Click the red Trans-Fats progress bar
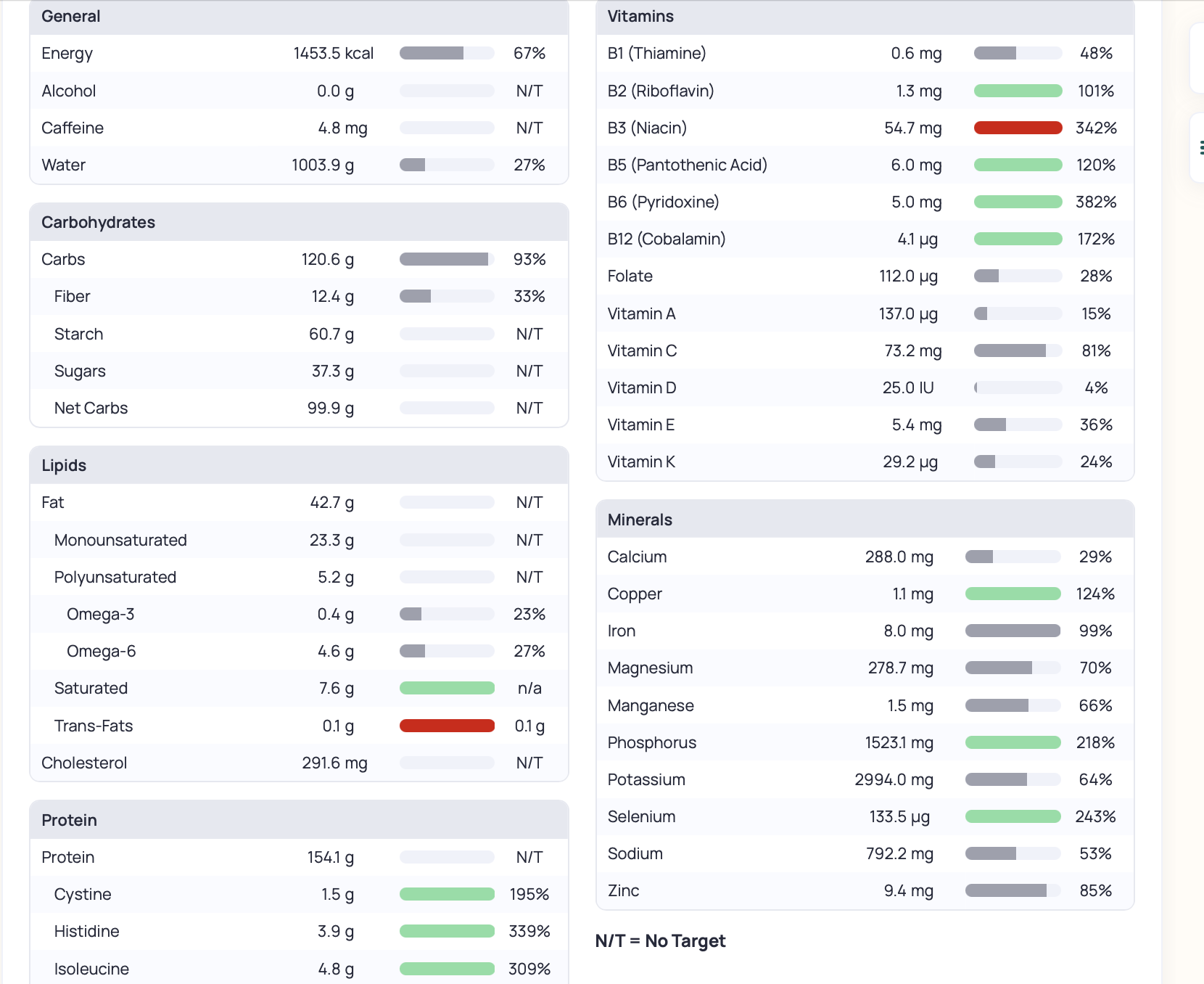The width and height of the screenshot is (1204, 984). [x=447, y=726]
